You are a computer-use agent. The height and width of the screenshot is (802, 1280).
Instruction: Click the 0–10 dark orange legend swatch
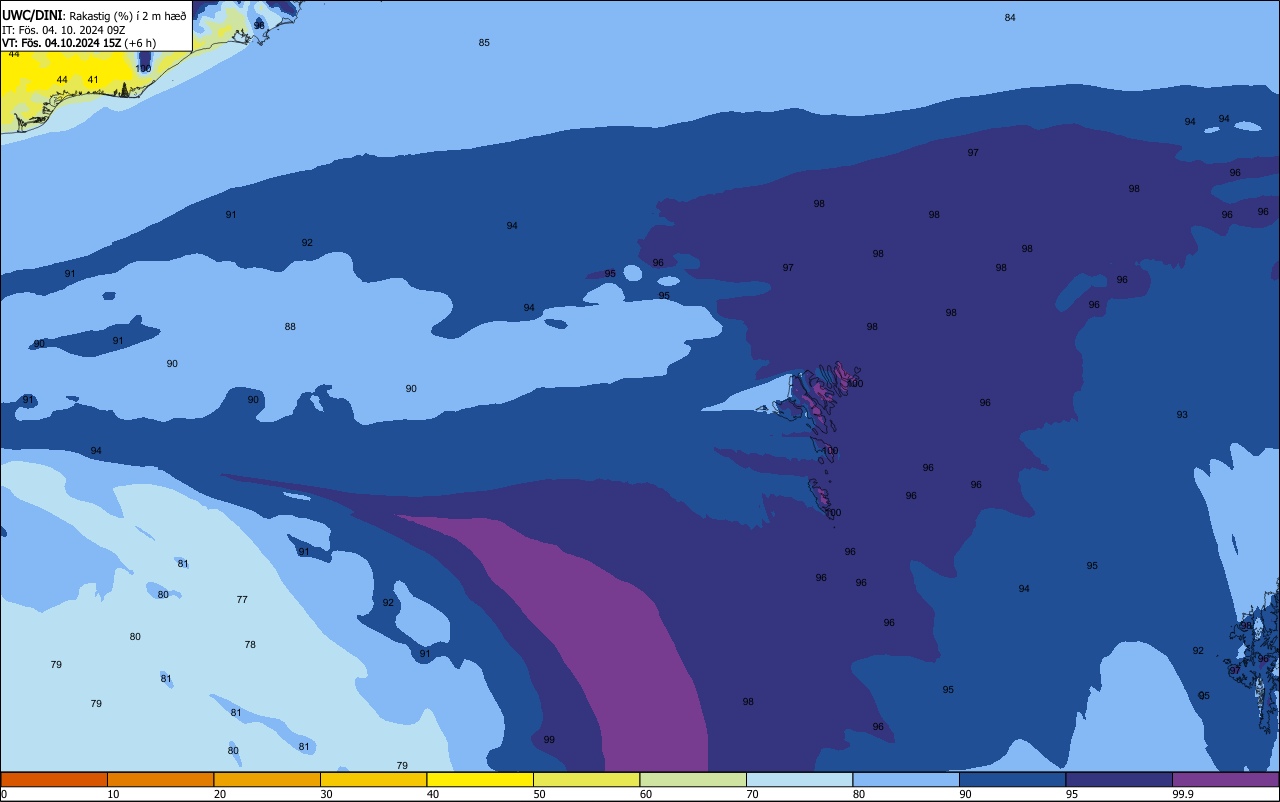click(x=54, y=779)
